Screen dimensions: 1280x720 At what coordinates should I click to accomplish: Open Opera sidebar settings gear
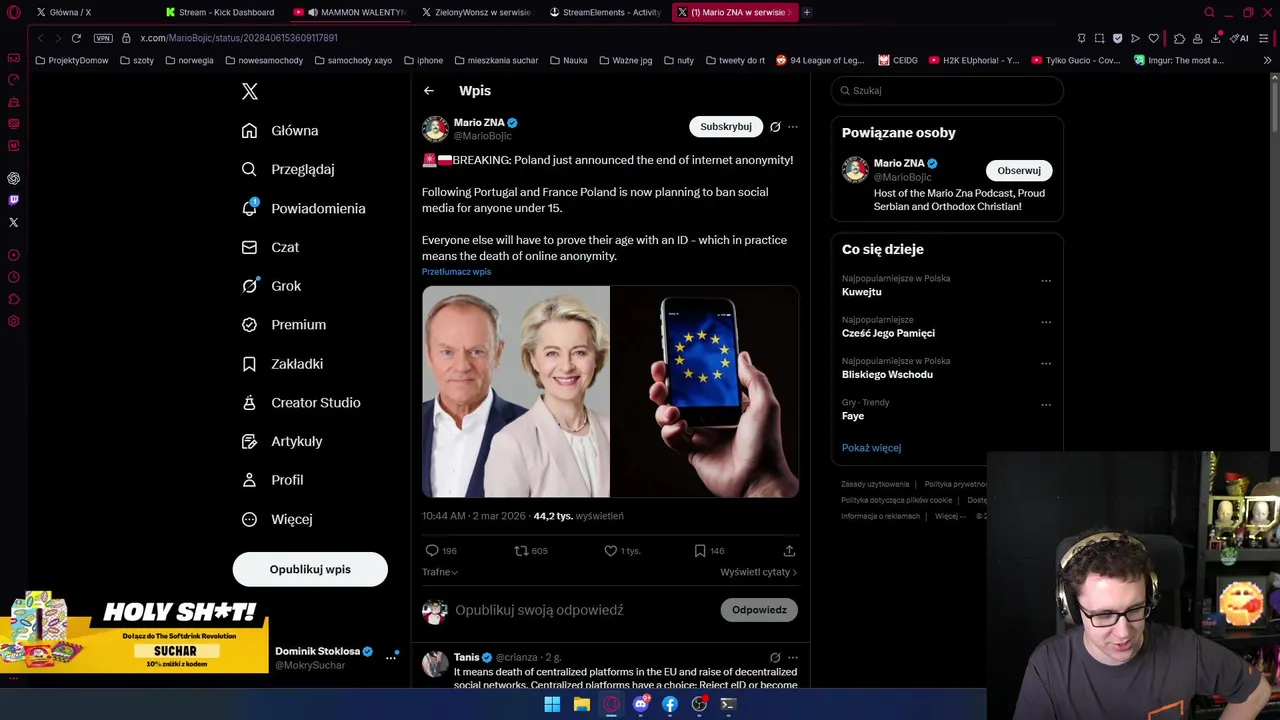coord(13,322)
